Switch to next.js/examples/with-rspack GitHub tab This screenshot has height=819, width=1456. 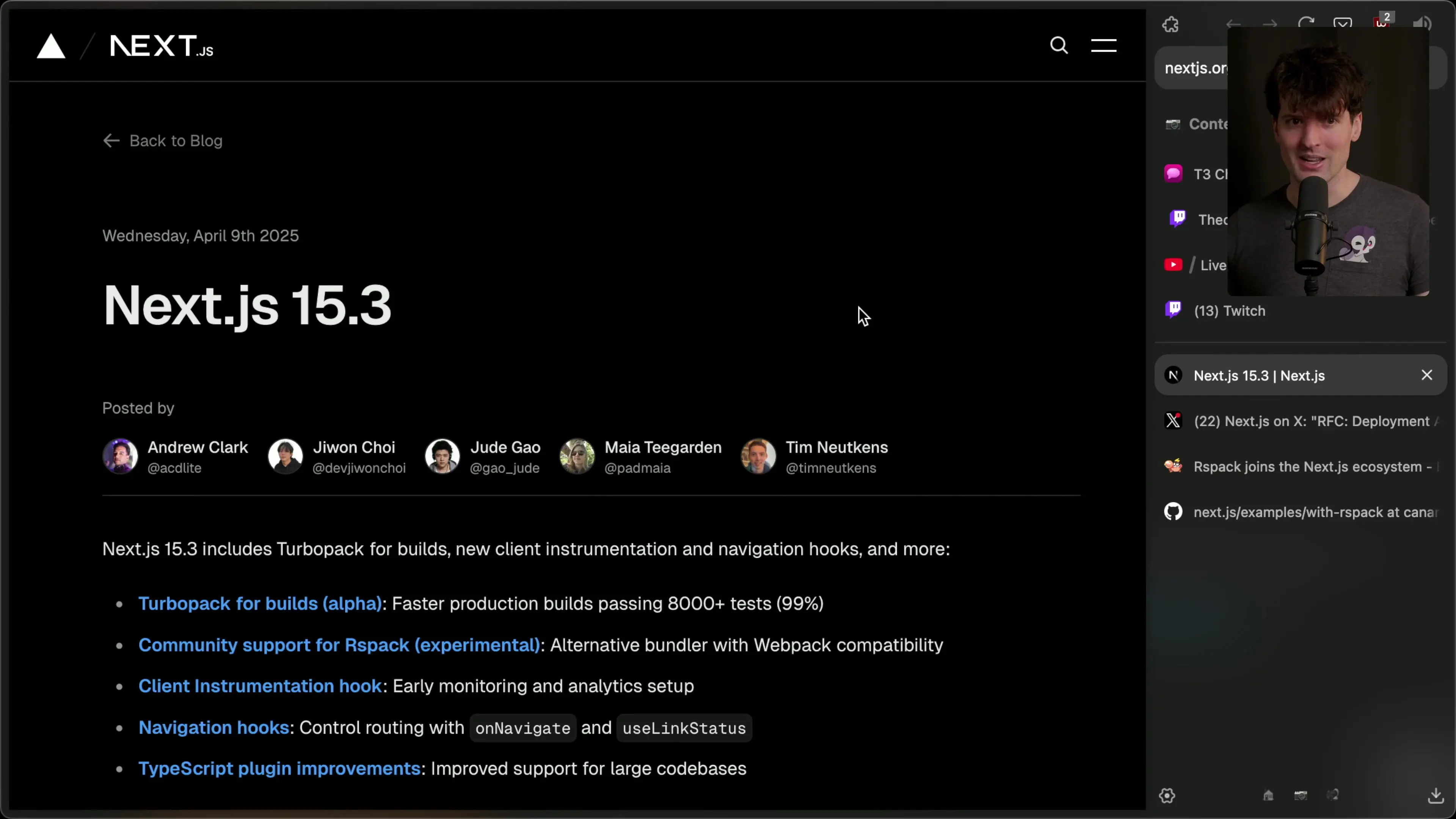(1301, 512)
